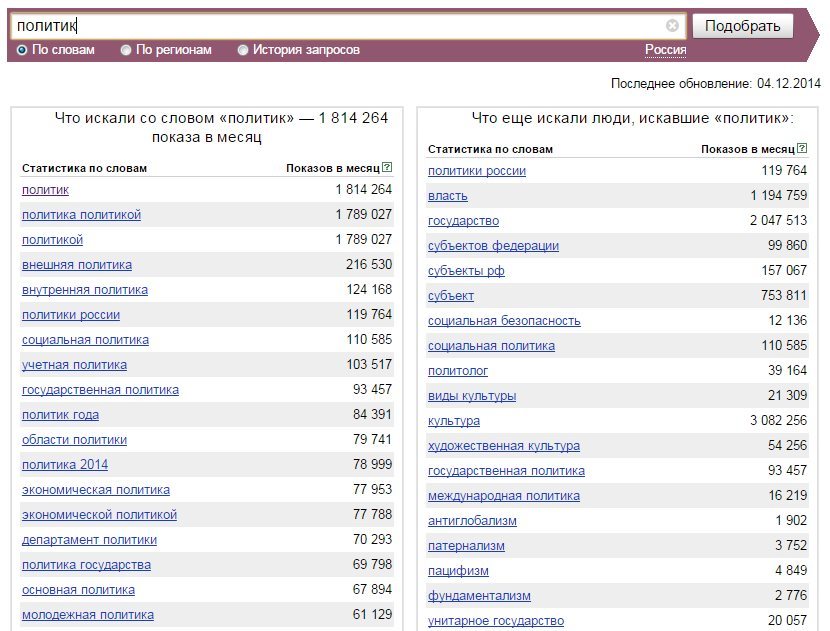Clear the search field with the X icon
The width and height of the screenshot is (830, 631).
coord(672,25)
